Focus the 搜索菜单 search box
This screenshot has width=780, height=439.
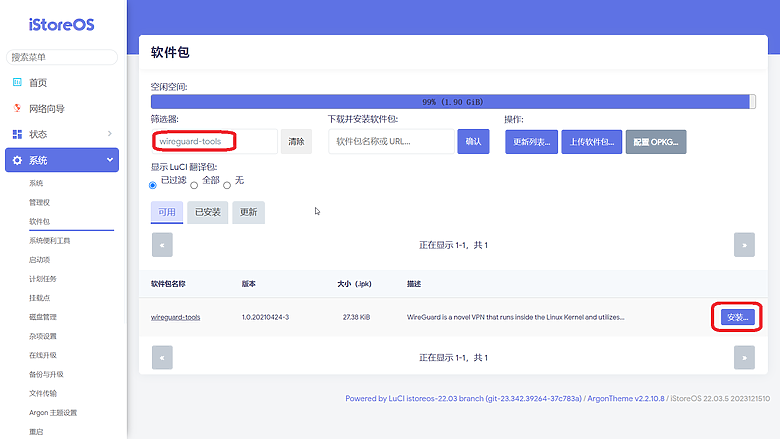(62, 57)
